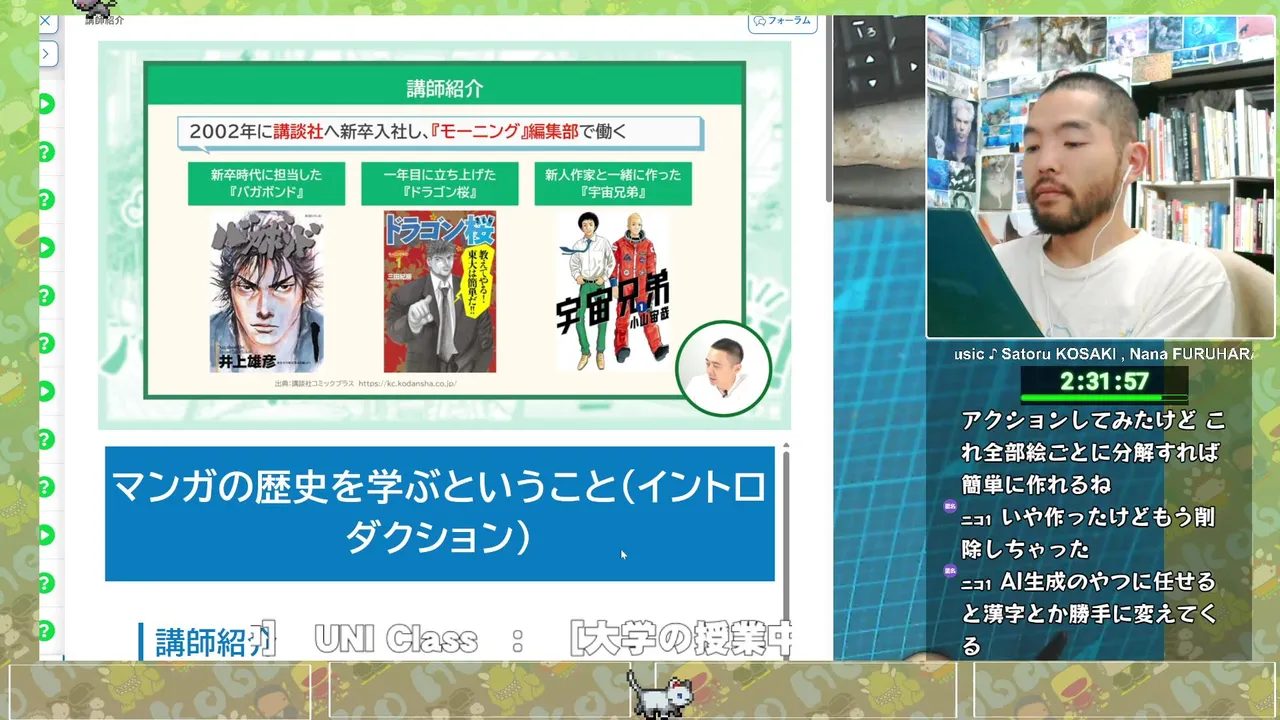Select the fourth play icon in the lesson list

[46, 536]
